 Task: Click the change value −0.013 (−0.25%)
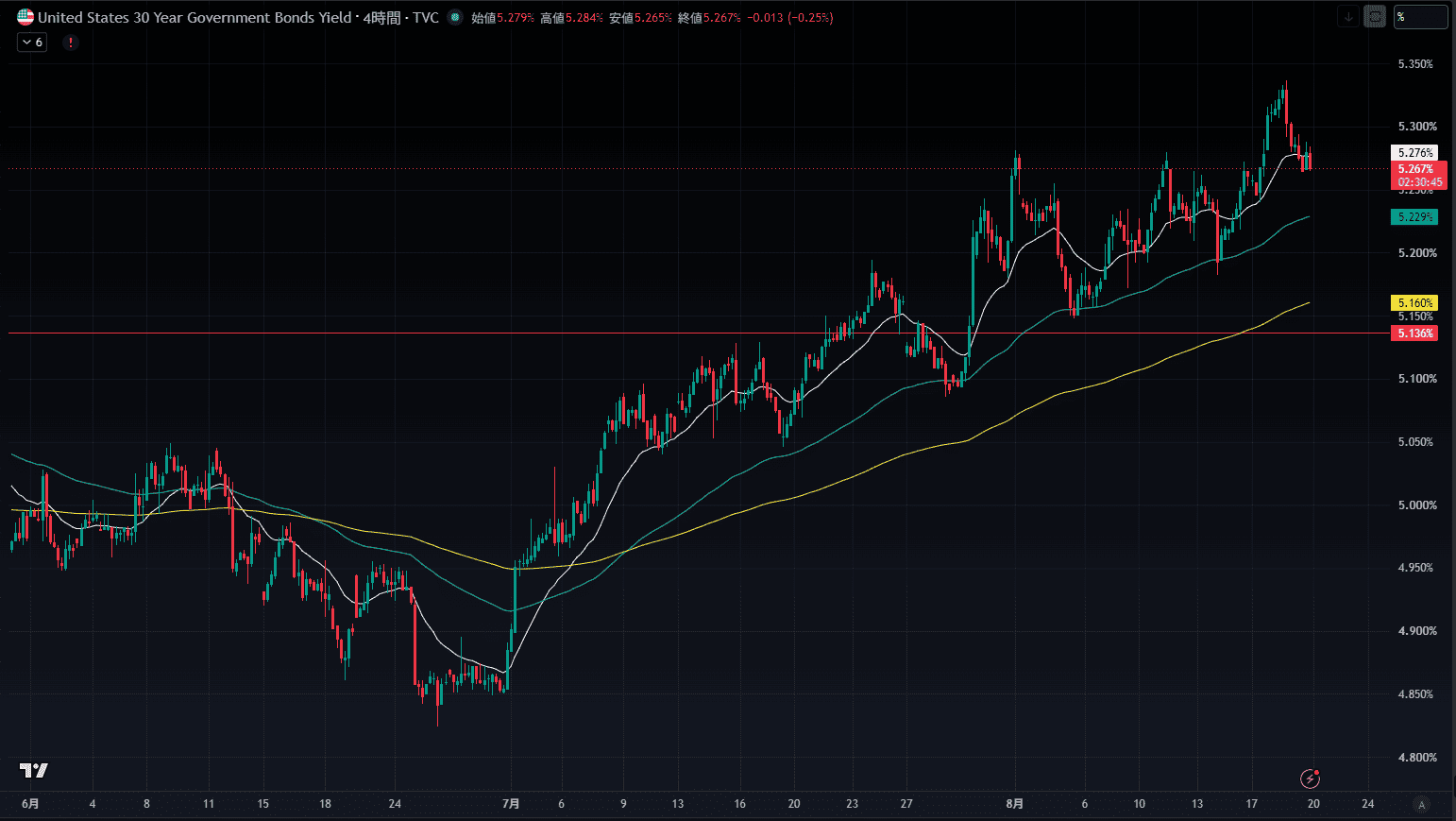789,18
